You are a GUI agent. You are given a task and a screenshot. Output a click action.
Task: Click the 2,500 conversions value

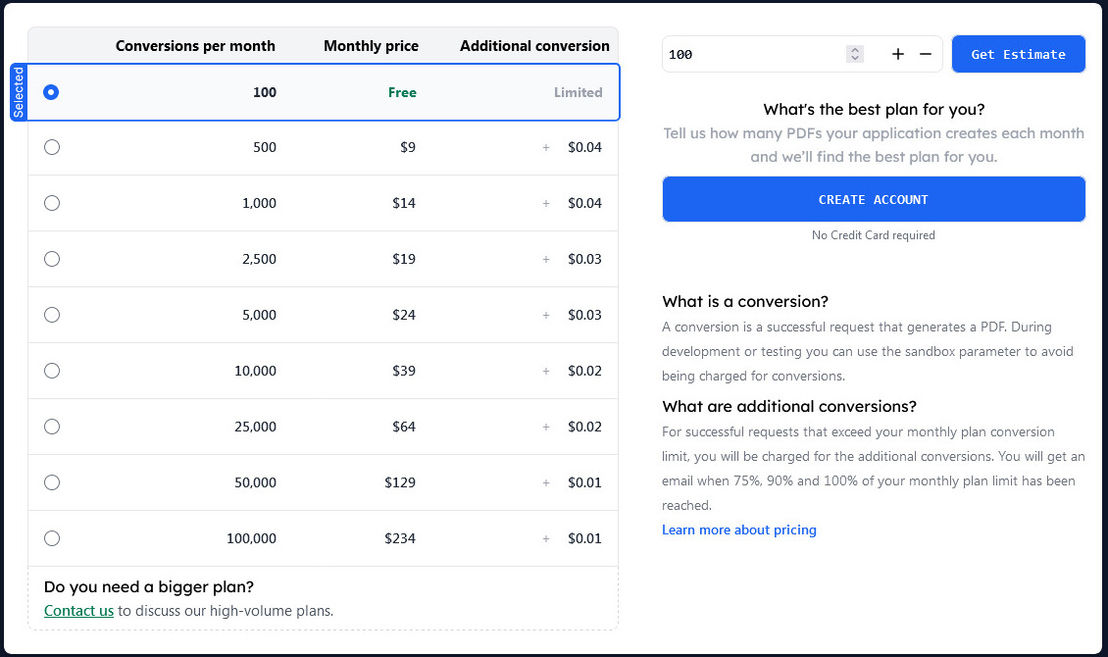coord(259,259)
